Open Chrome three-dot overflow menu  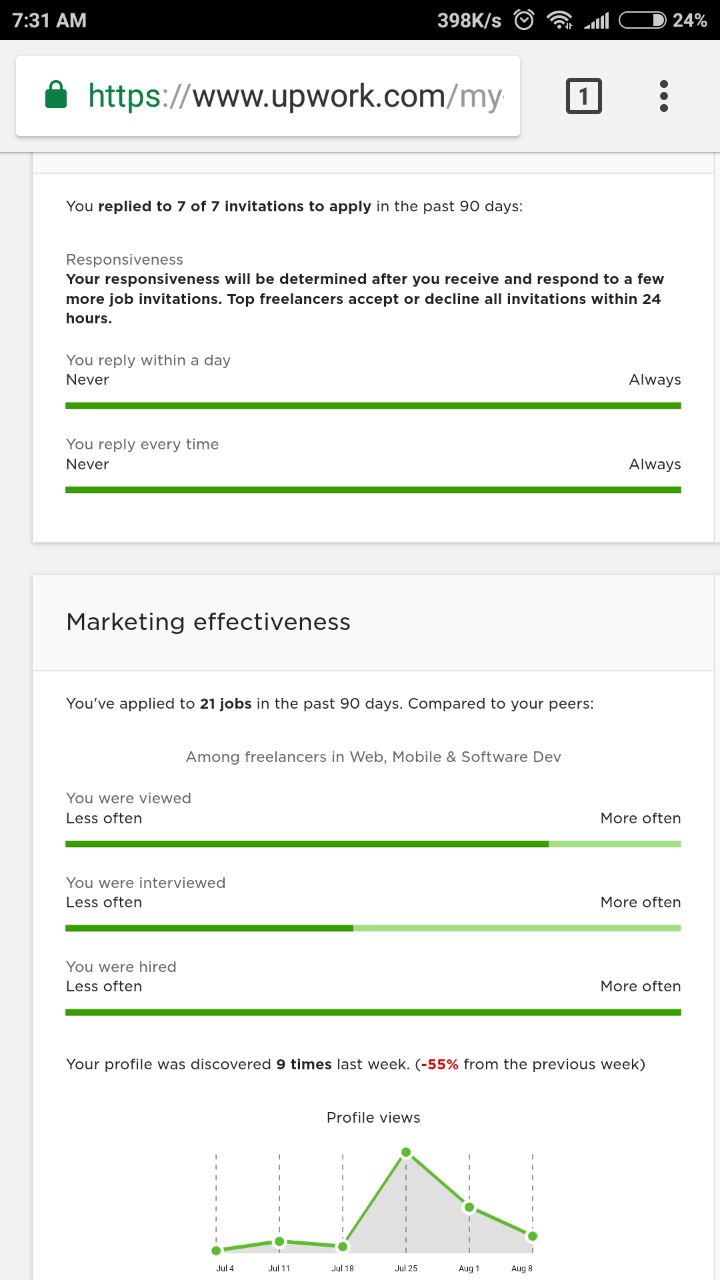[x=663, y=96]
